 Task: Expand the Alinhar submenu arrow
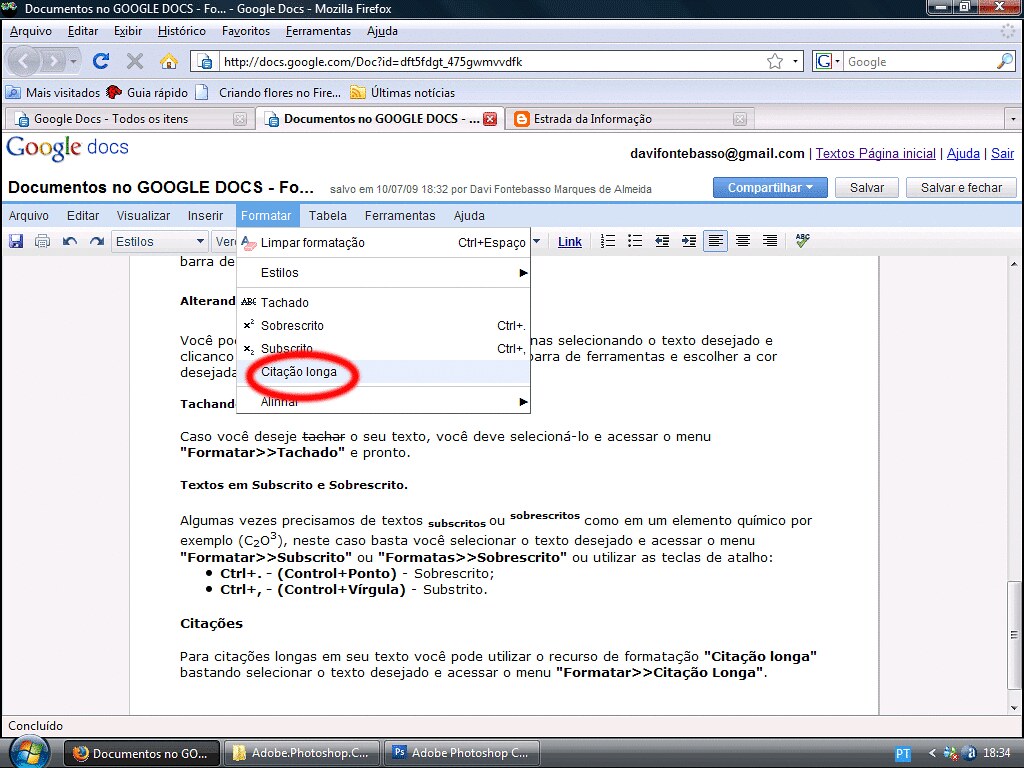pos(523,402)
